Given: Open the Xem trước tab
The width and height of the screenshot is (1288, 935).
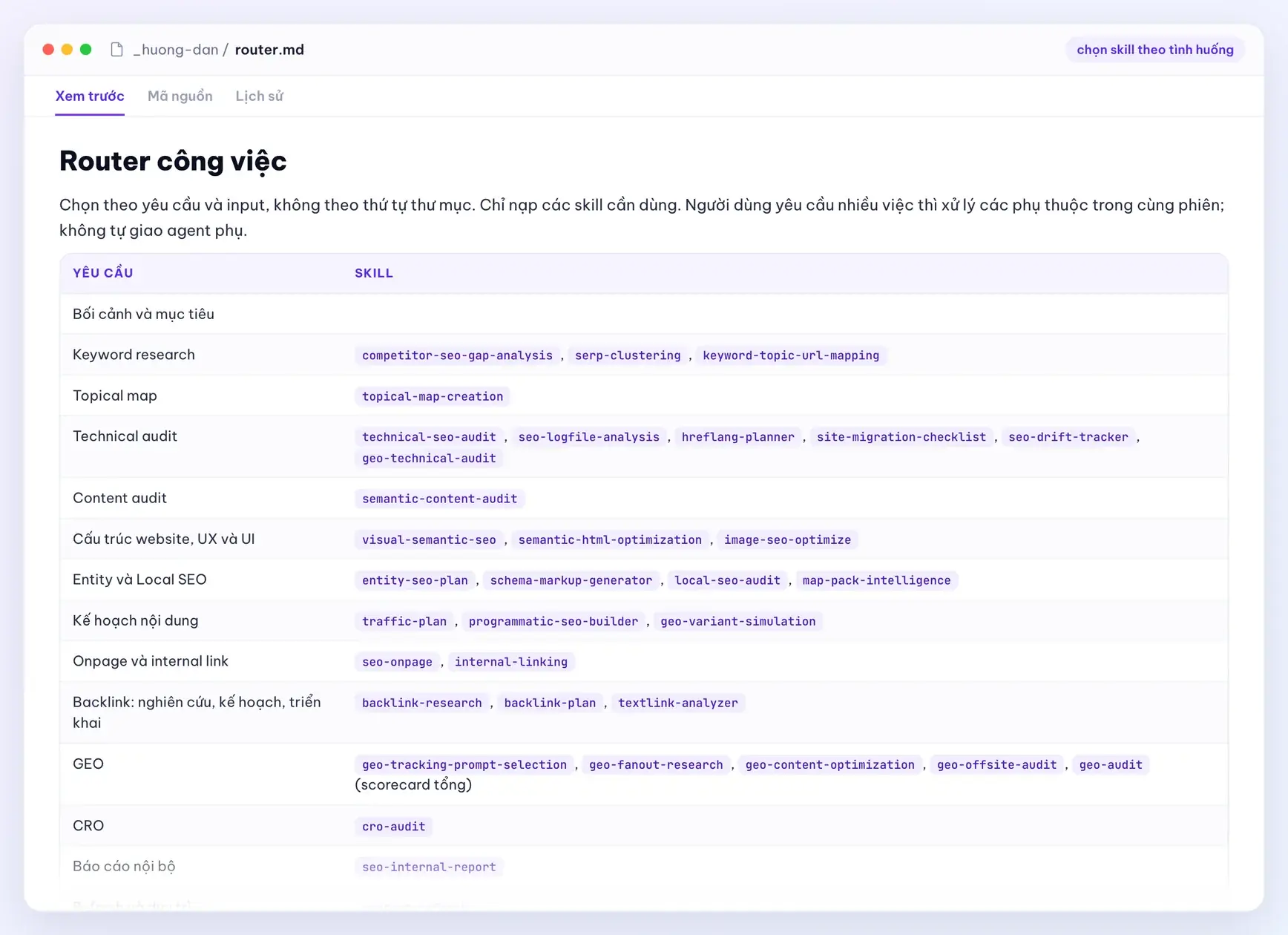Looking at the screenshot, I should [x=90, y=96].
